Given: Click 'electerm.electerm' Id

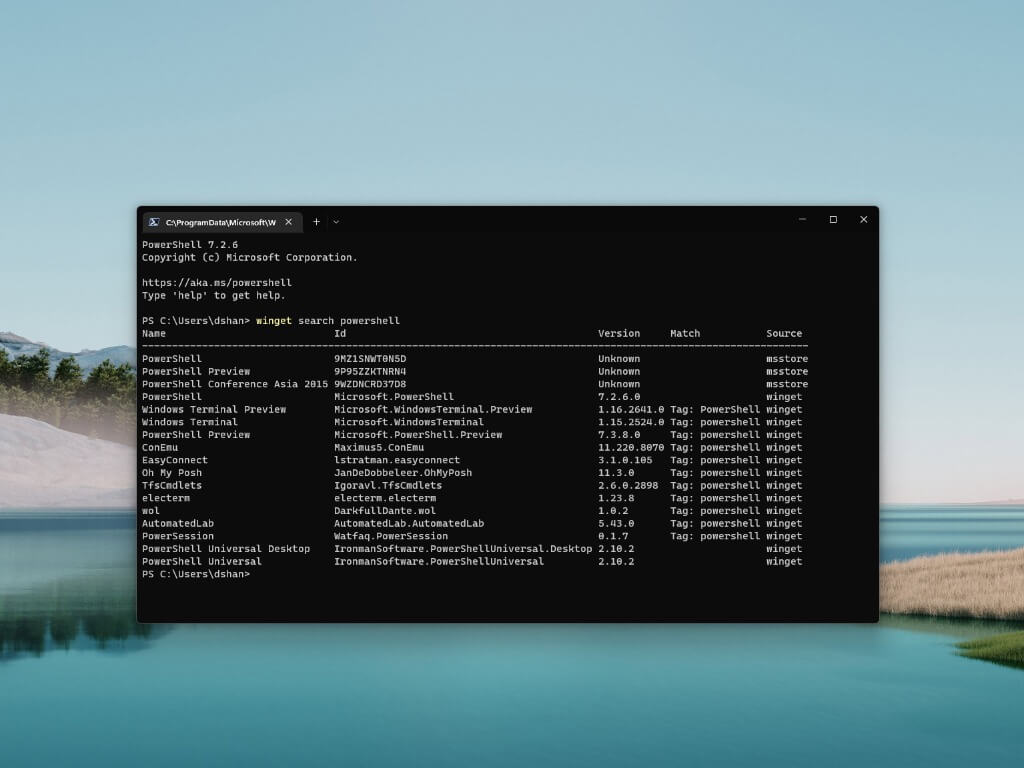Looking at the screenshot, I should (x=385, y=498).
